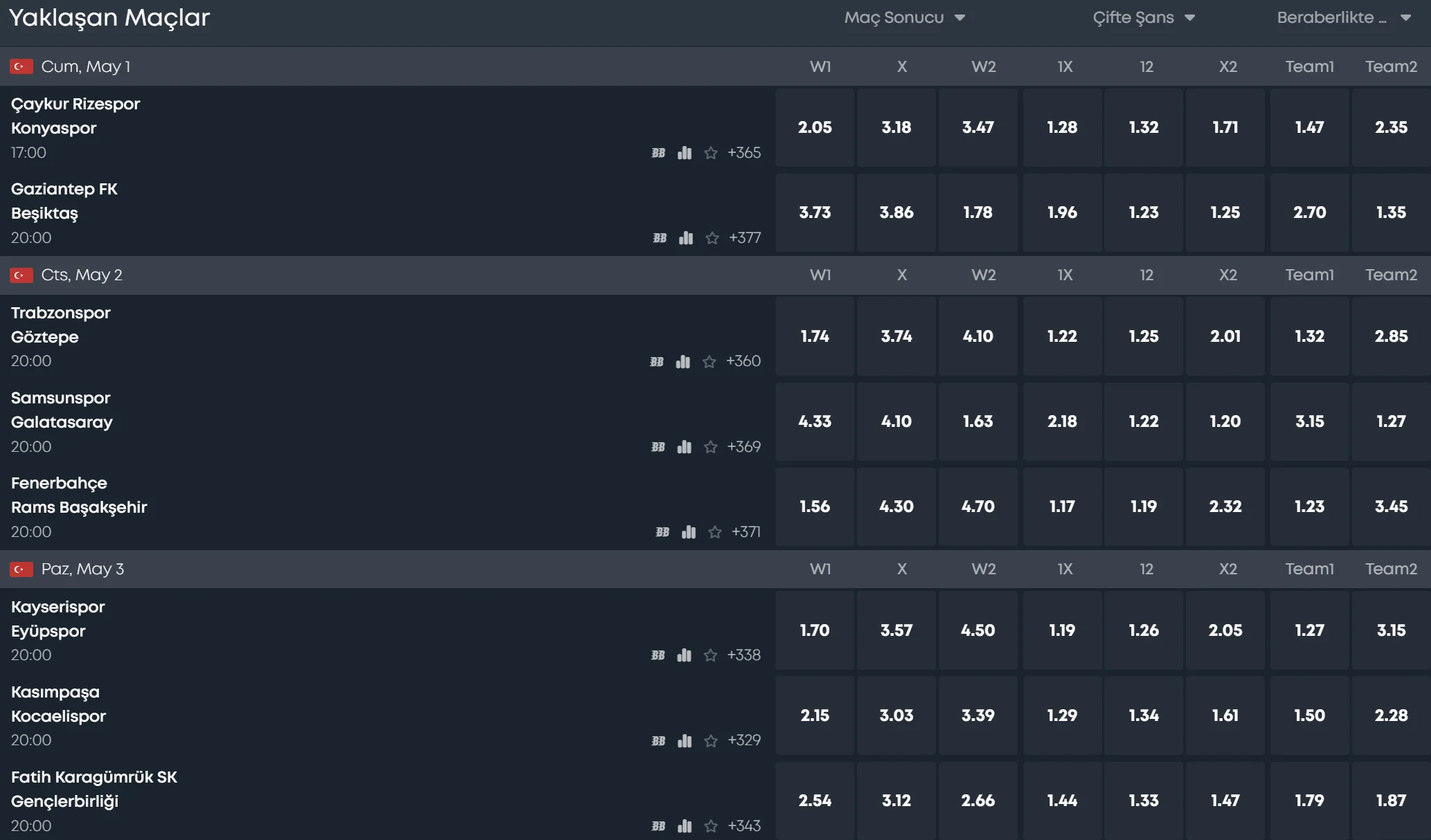The image size is (1431, 840).
Task: Select X2 odds 2.32 for Fenerbahçe match
Action: [1225, 506]
